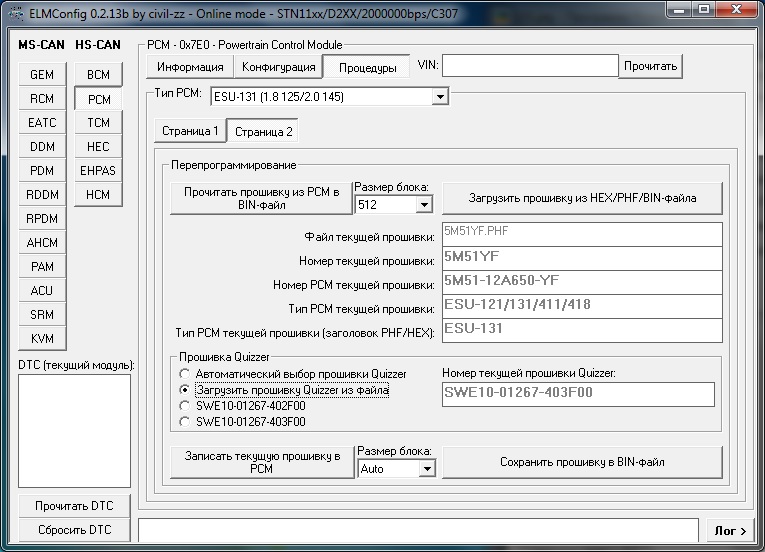765x552 pixels.
Task: Select RDDM module button
Action: pyautogui.click(x=42, y=194)
